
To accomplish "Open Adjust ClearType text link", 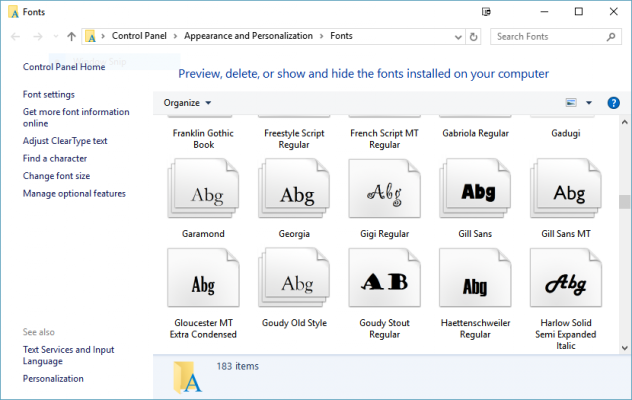I will (x=65, y=141).
